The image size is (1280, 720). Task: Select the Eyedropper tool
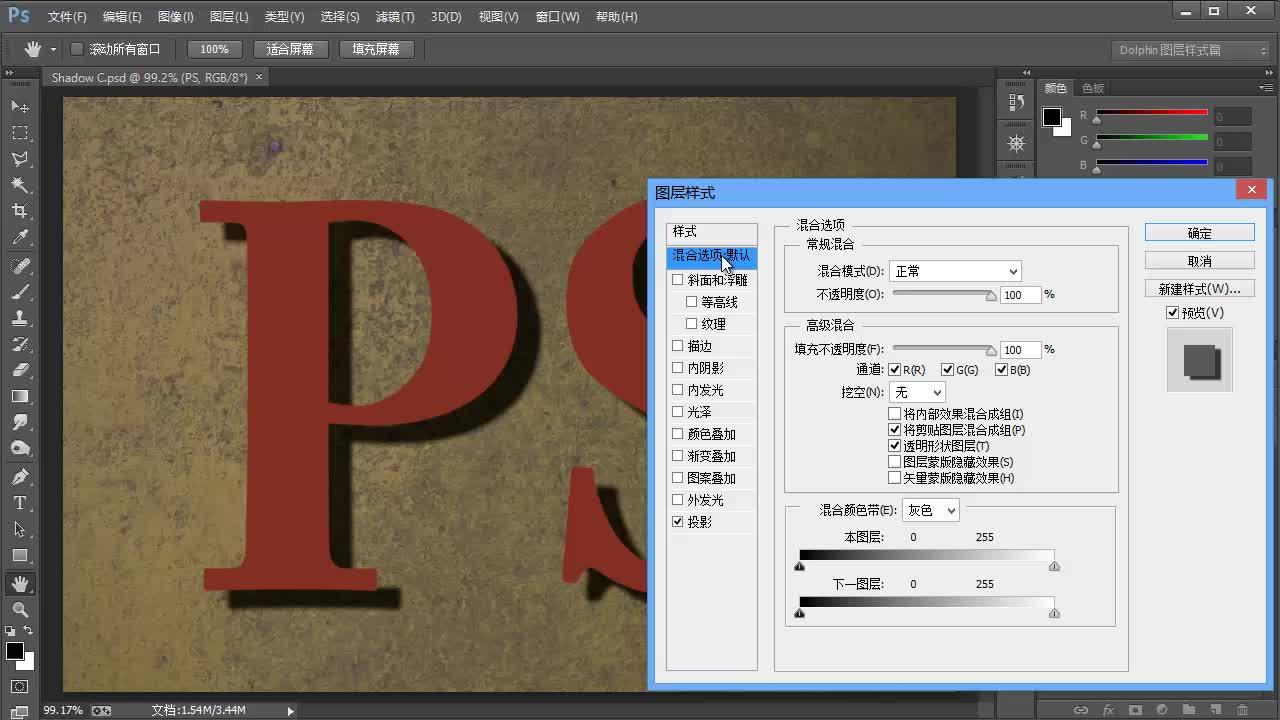(x=20, y=238)
